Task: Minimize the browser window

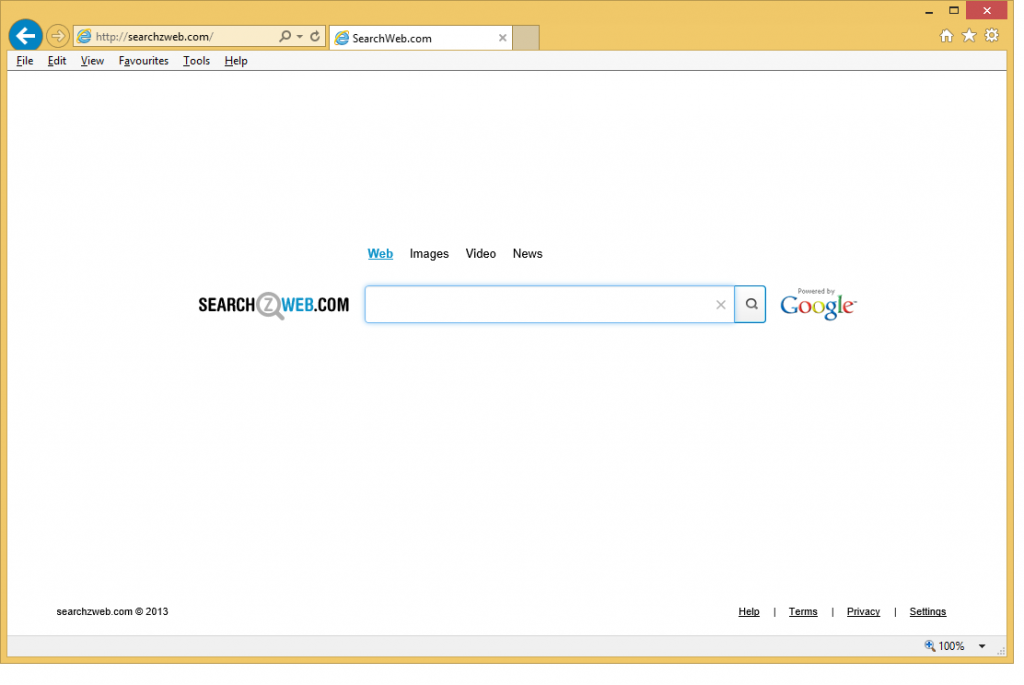Action: (x=929, y=11)
